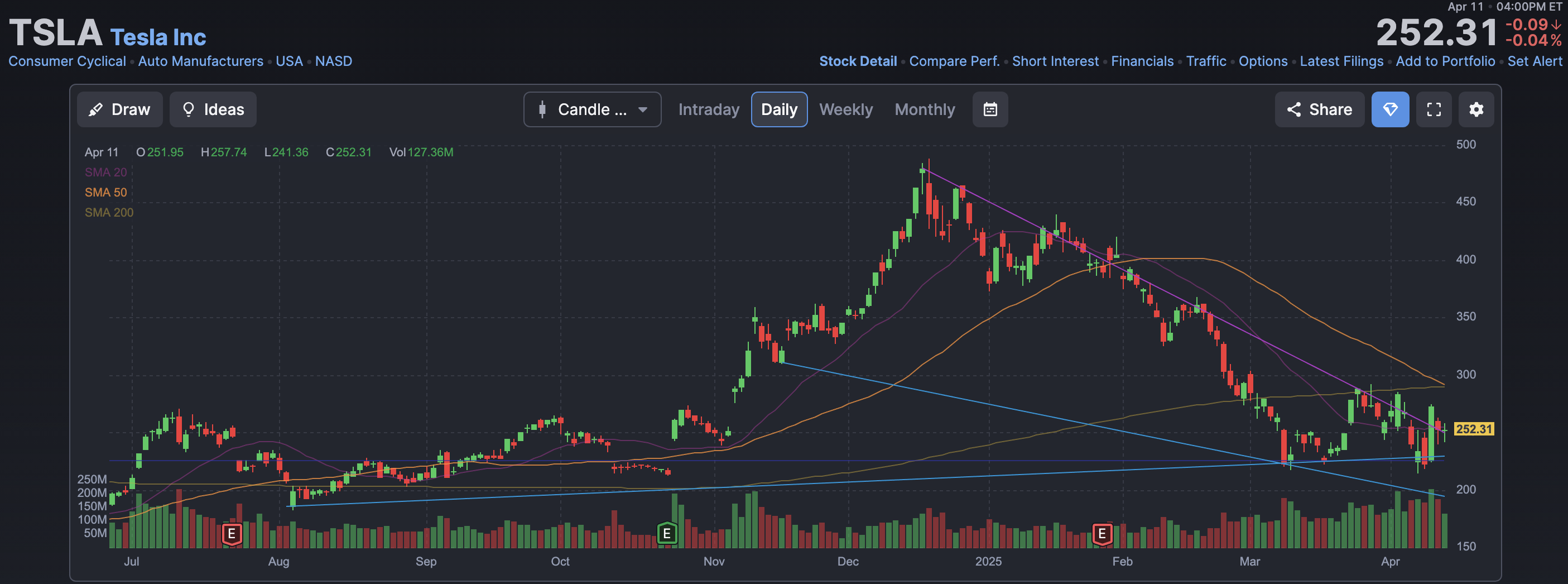
Task: Toggle the SMA 20 legend label
Action: click(105, 173)
